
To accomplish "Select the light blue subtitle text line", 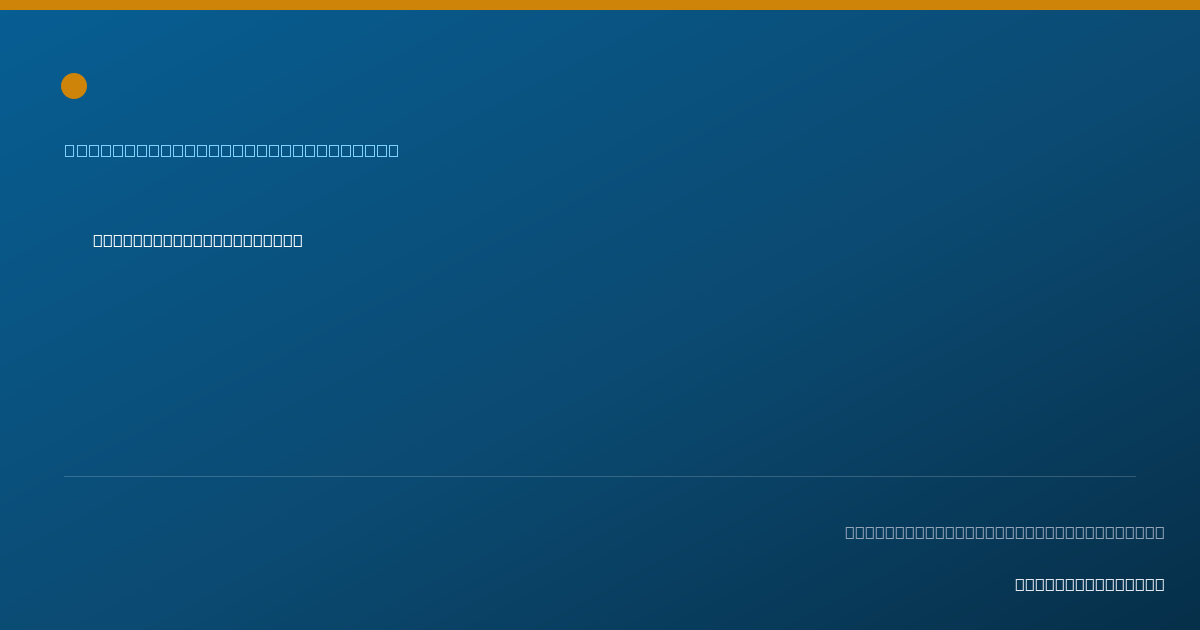I will pyautogui.click(x=232, y=151).
